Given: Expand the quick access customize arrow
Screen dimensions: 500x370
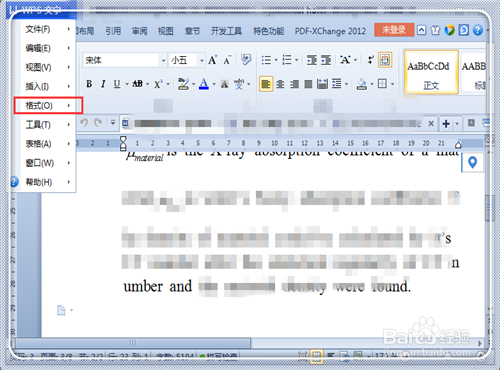Looking at the screenshot, I should coord(113,123).
